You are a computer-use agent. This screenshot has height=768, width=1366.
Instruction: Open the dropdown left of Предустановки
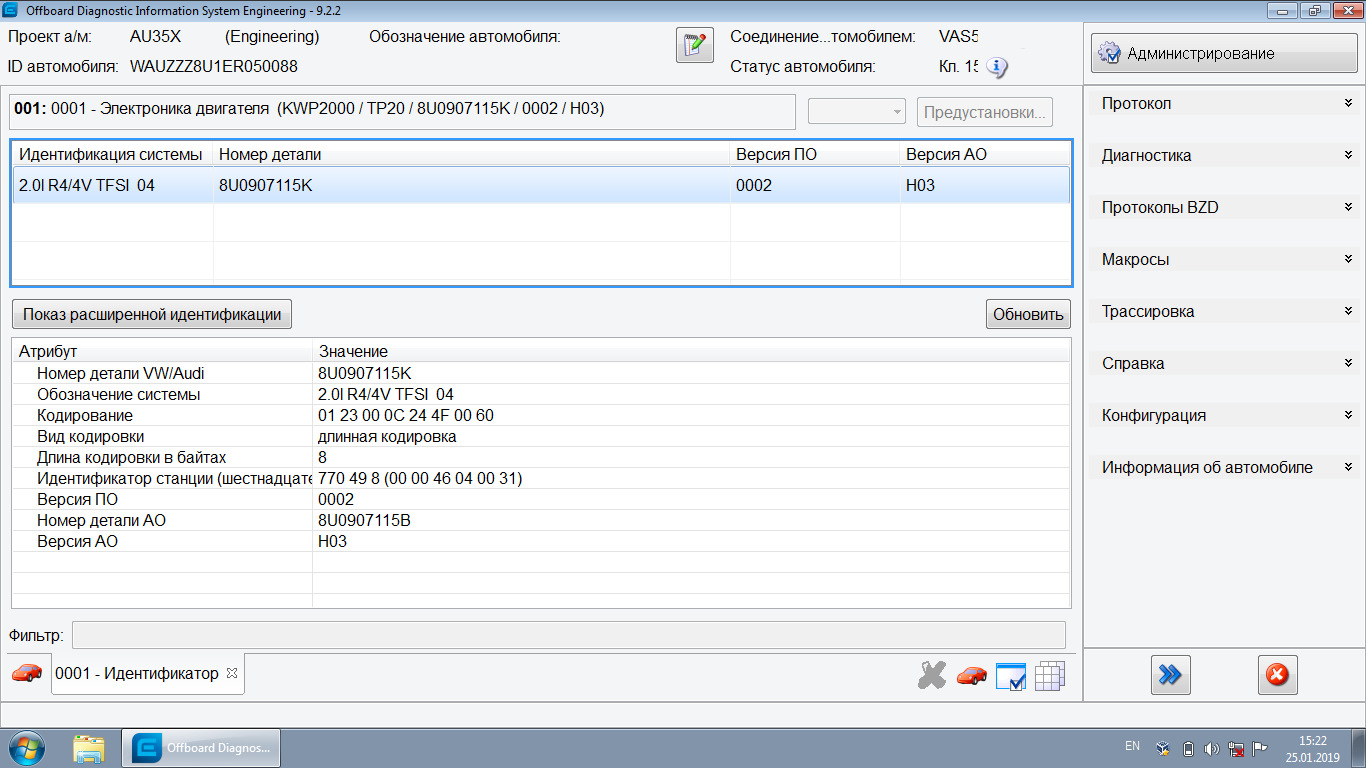[x=857, y=112]
